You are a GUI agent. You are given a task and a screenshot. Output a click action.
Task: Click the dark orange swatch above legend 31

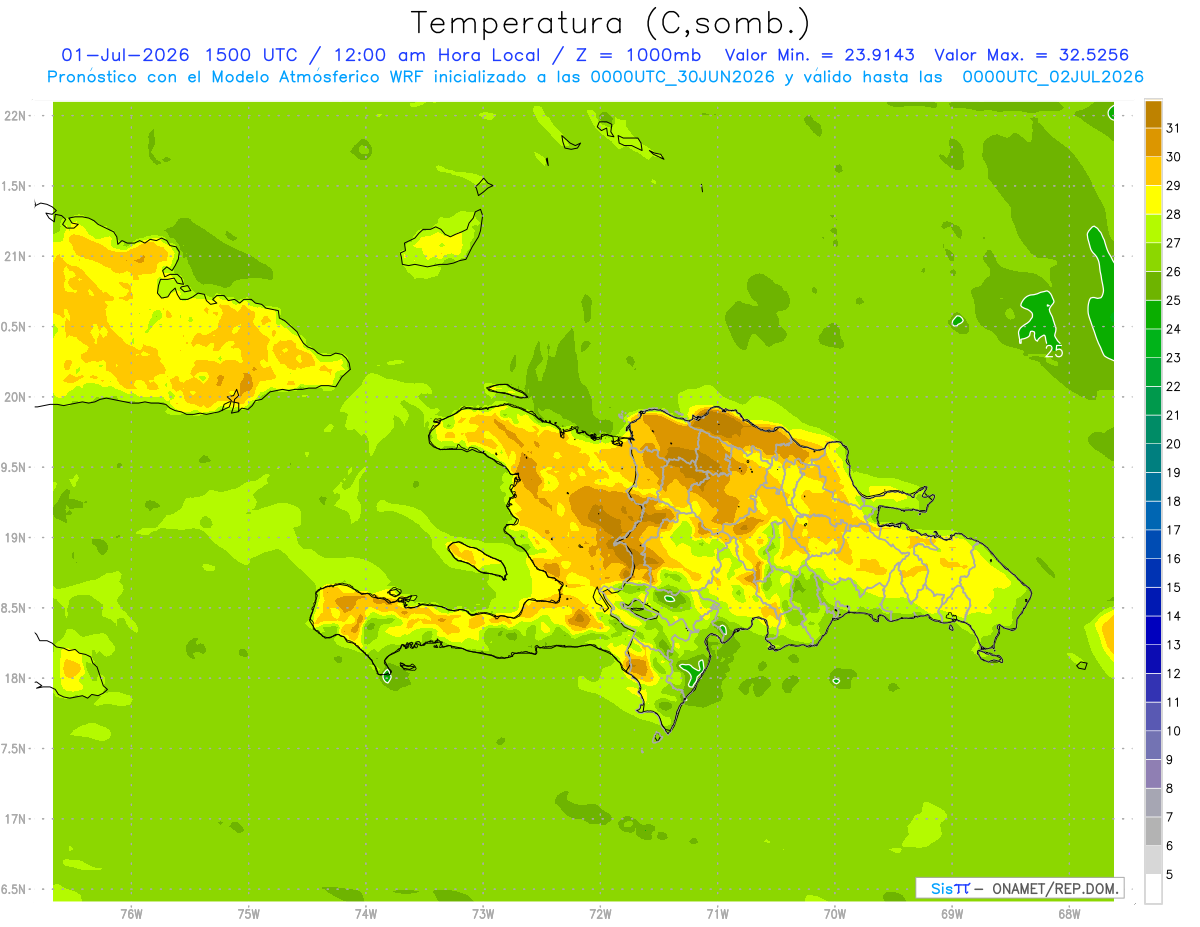(x=1153, y=115)
